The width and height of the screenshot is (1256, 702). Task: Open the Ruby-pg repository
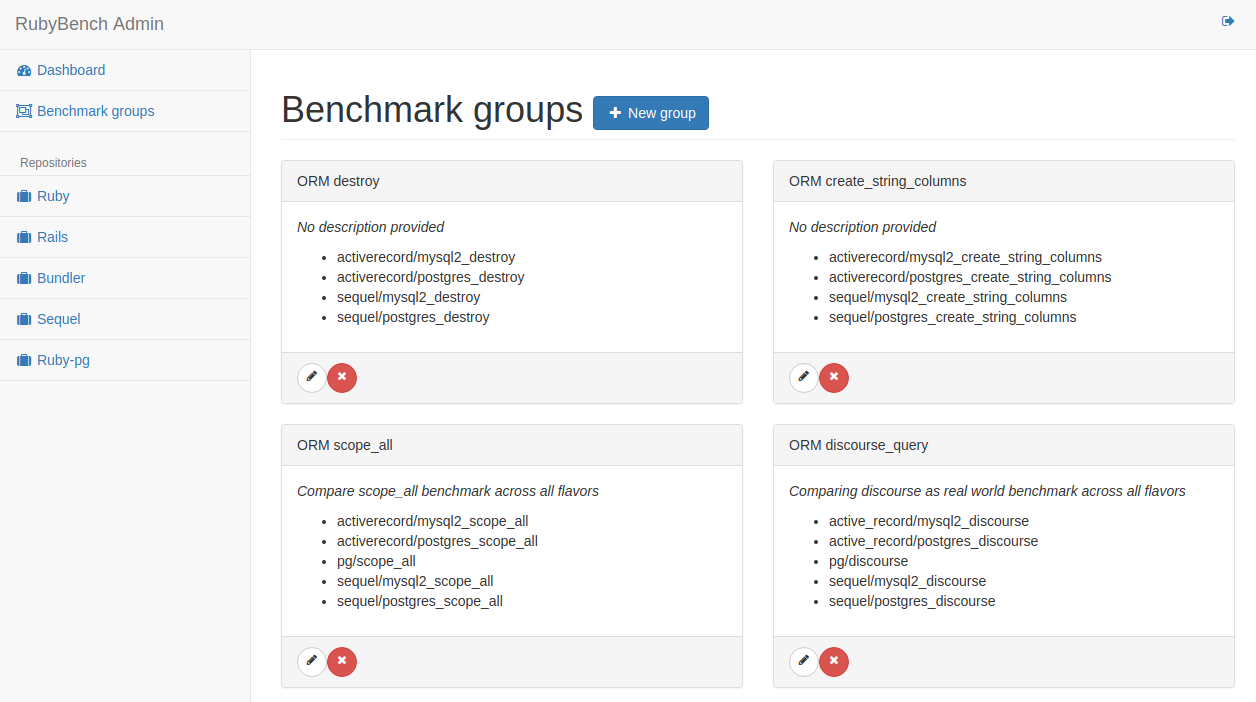click(x=63, y=360)
